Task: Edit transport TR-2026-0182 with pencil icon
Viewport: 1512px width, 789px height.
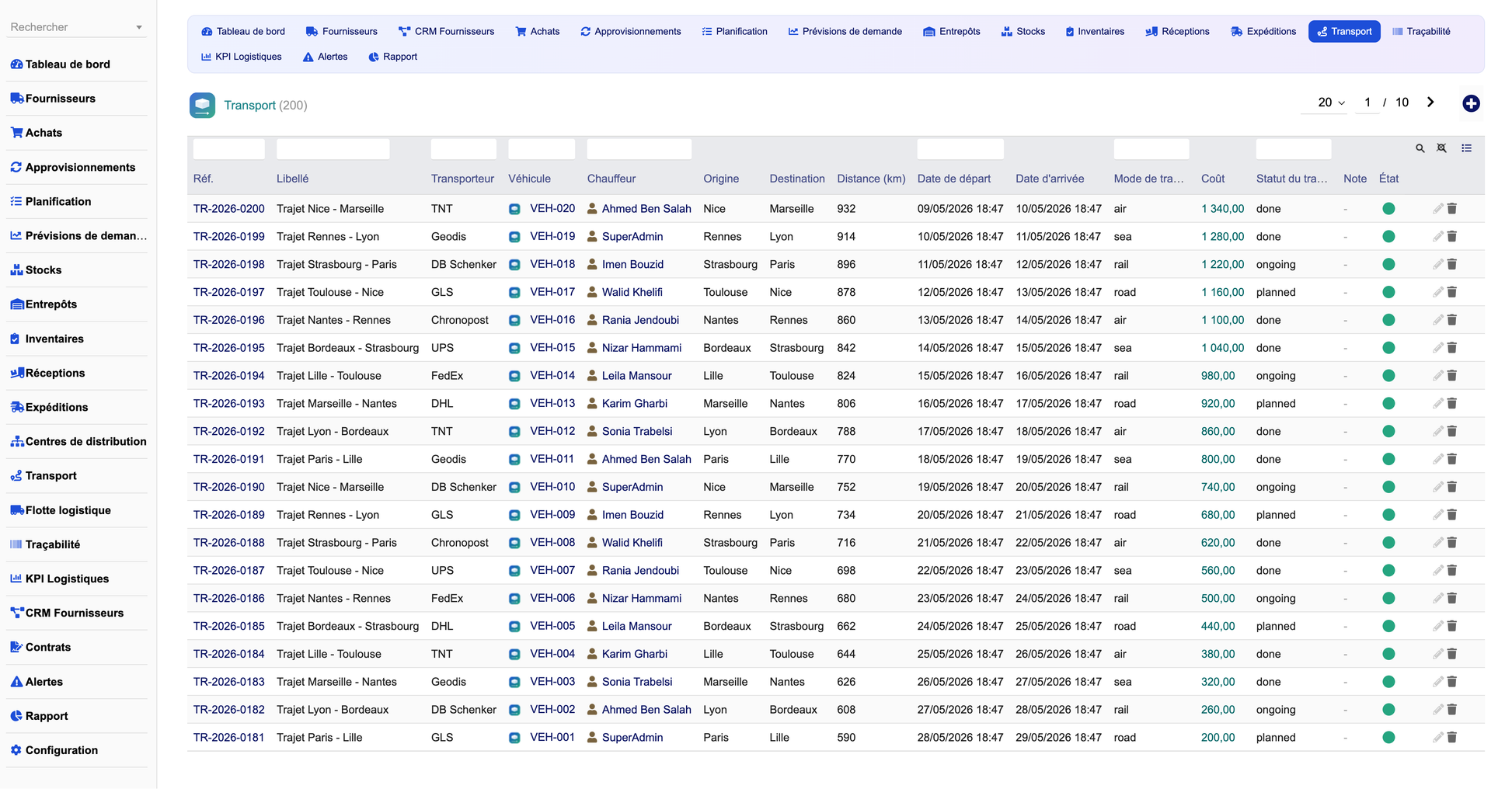Action: [x=1438, y=710]
